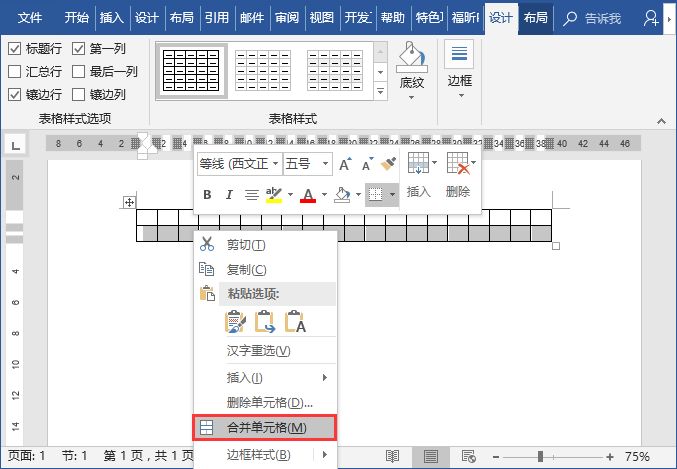Image resolution: width=677 pixels, height=469 pixels.
Task: Click the Bold button in mini toolbar
Action: click(207, 195)
